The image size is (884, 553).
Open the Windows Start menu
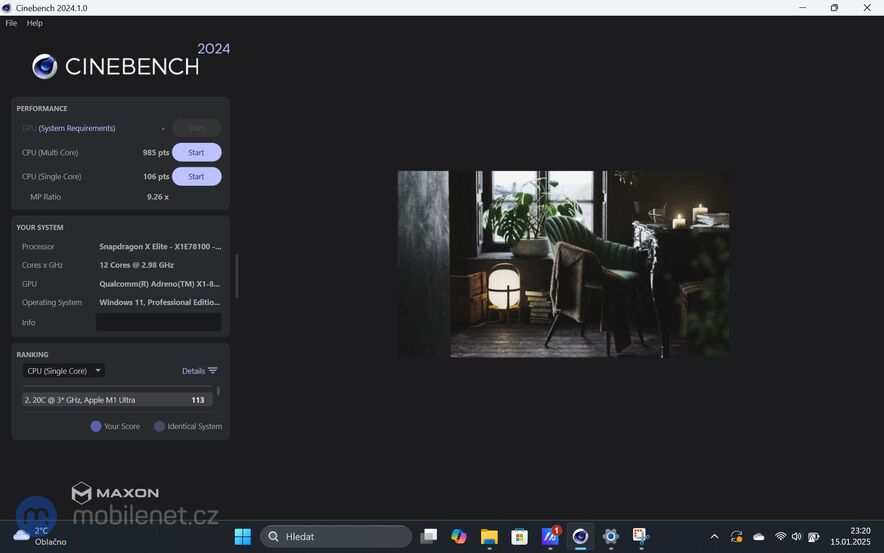243,537
